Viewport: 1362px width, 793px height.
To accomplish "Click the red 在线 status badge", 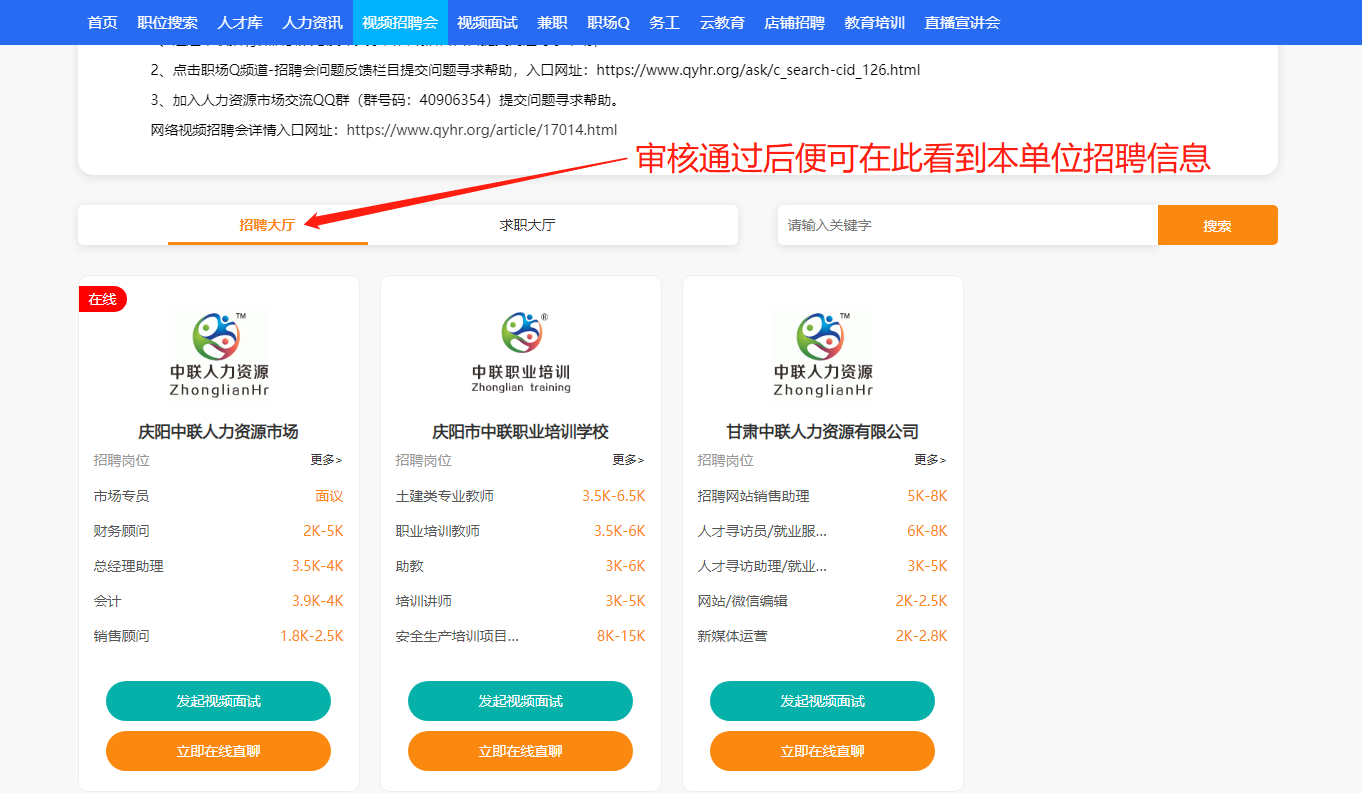I will click(x=102, y=299).
